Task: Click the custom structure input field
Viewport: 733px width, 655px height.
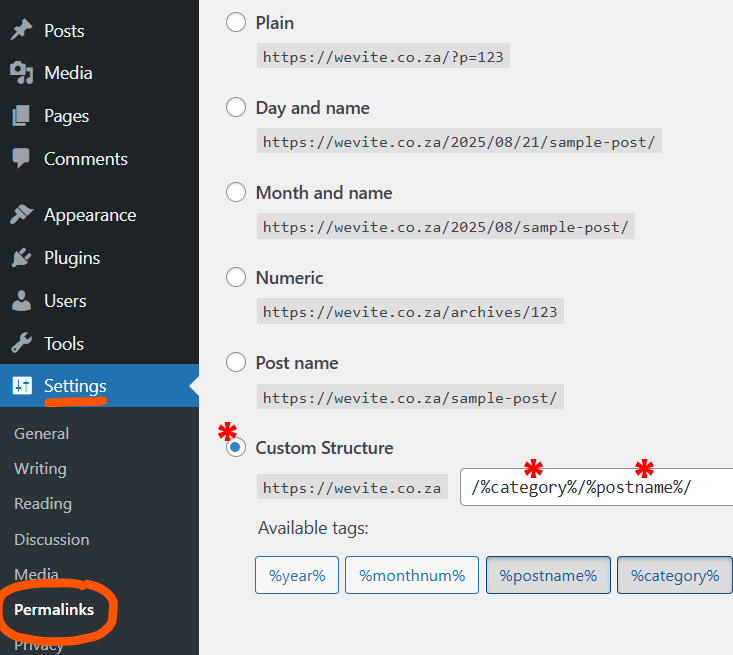Action: 596,487
